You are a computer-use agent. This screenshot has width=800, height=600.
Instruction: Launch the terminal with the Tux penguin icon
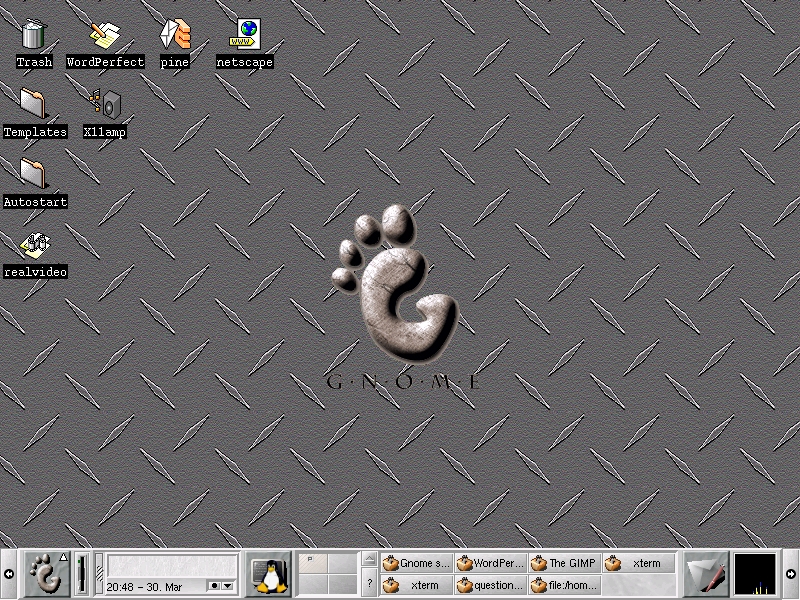click(x=269, y=574)
